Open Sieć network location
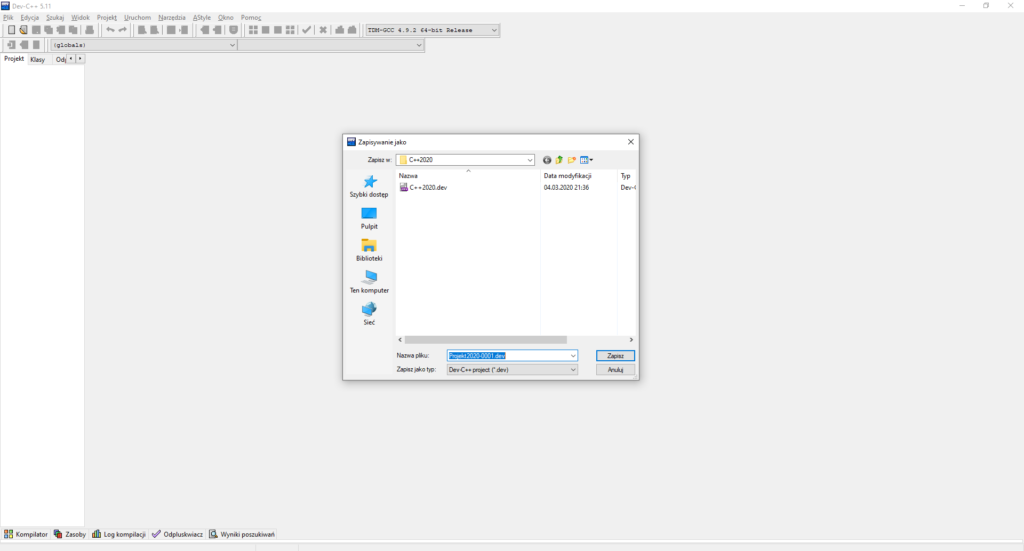The image size is (1024, 551). (369, 311)
